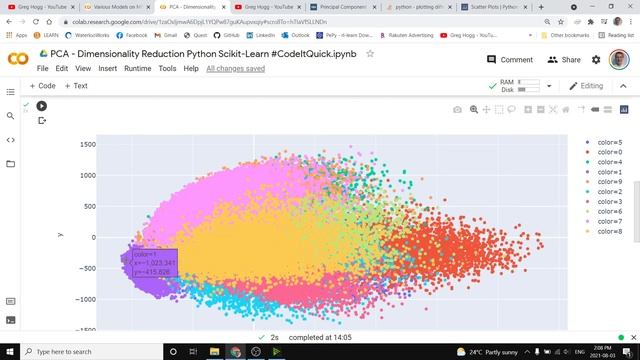Click the Windows taskbar search box
The image size is (640, 360).
[x=91, y=351]
